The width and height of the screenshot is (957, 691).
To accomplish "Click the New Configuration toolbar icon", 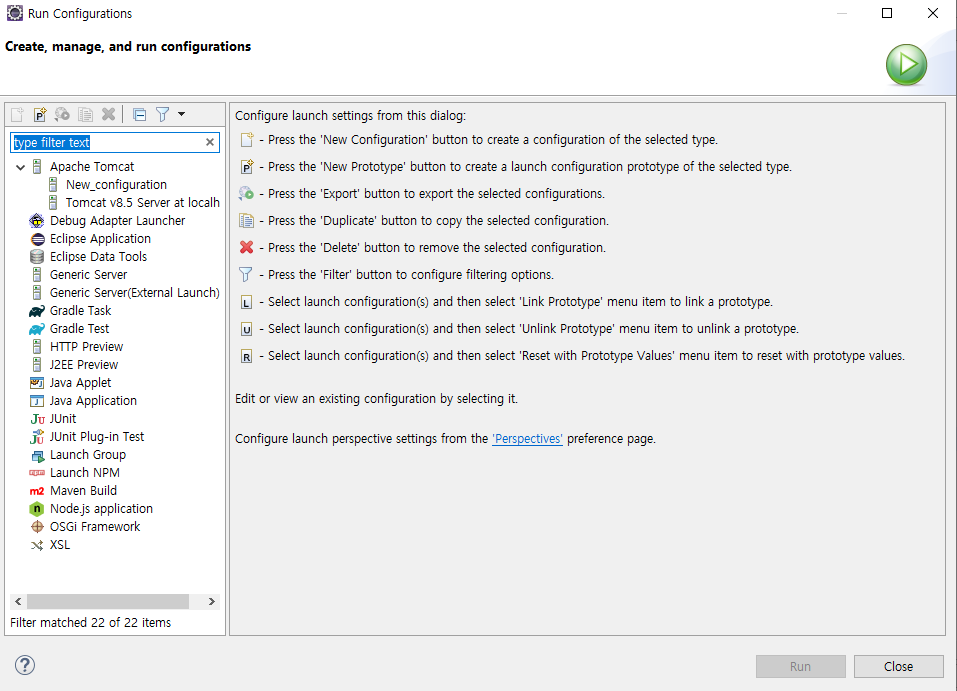I will tap(17, 114).
